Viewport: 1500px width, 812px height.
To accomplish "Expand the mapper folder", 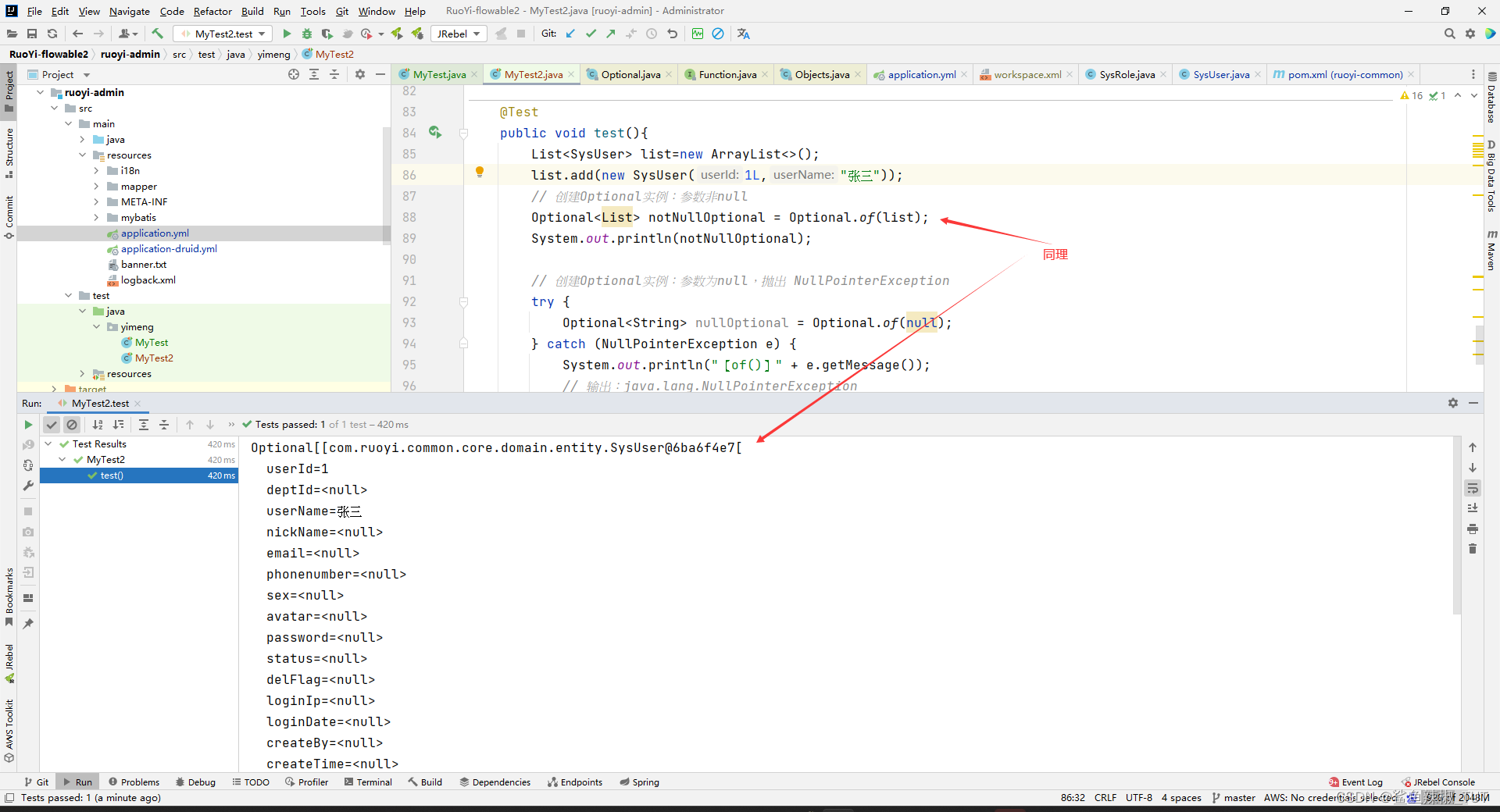I will tap(96, 186).
